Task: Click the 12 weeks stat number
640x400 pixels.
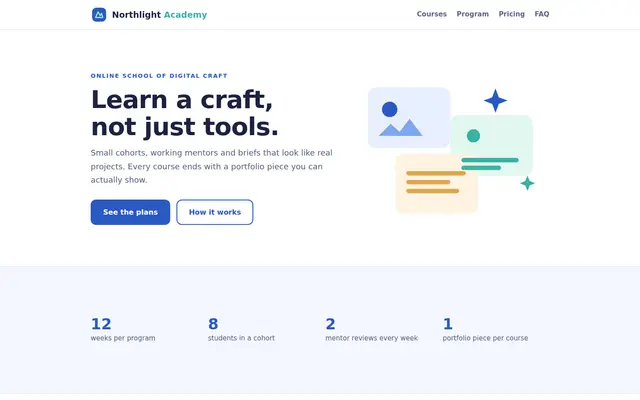Action: pyautogui.click(x=101, y=324)
